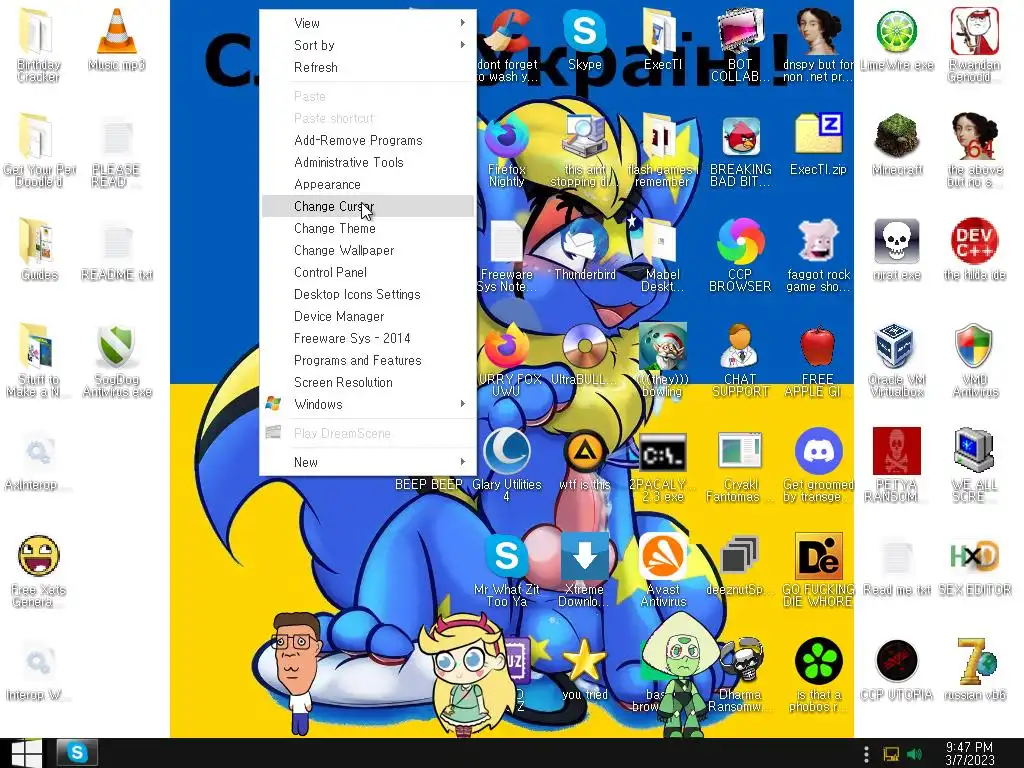This screenshot has width=1024, height=768.
Task: Open the Skype desktop shortcut
Action: pos(584,31)
